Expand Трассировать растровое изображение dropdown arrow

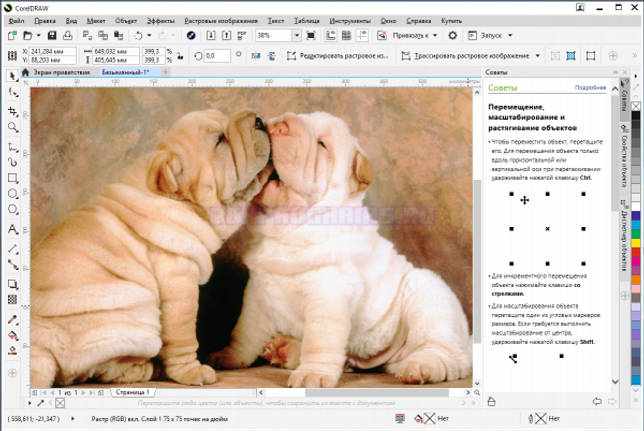pos(538,56)
